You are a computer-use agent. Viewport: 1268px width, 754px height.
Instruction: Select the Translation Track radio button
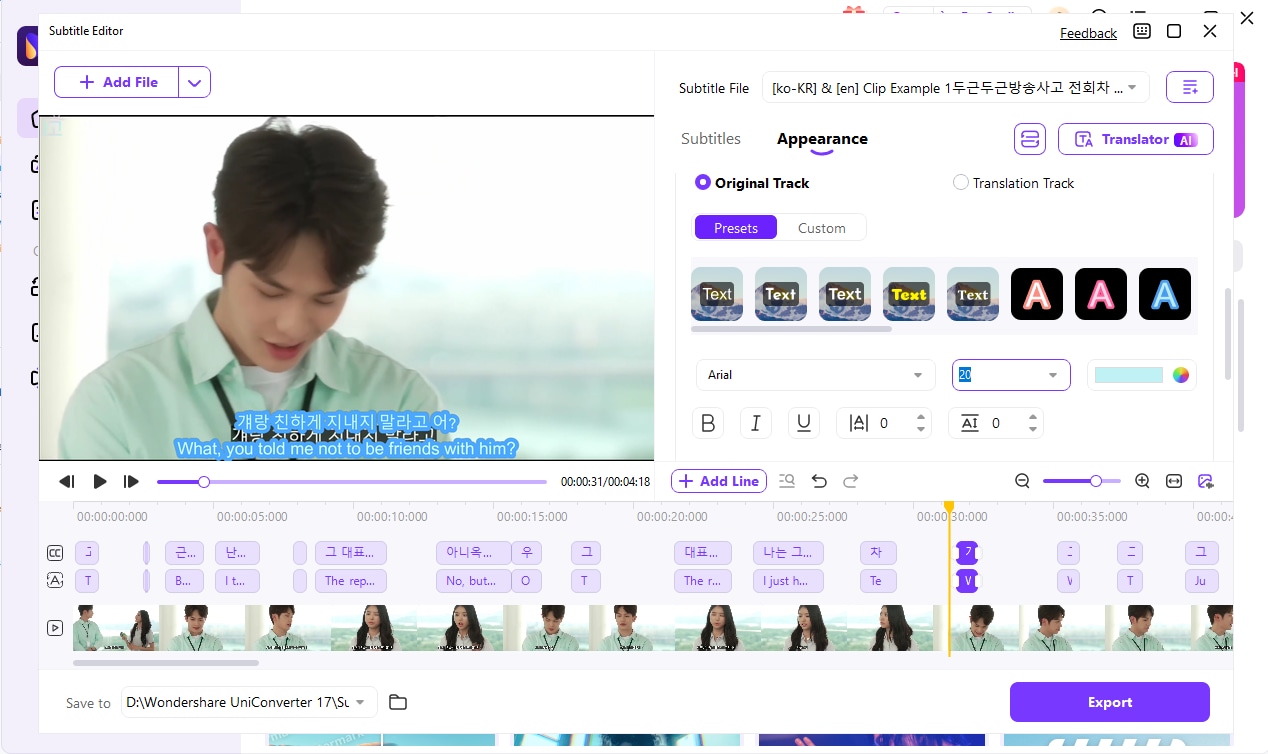[961, 182]
